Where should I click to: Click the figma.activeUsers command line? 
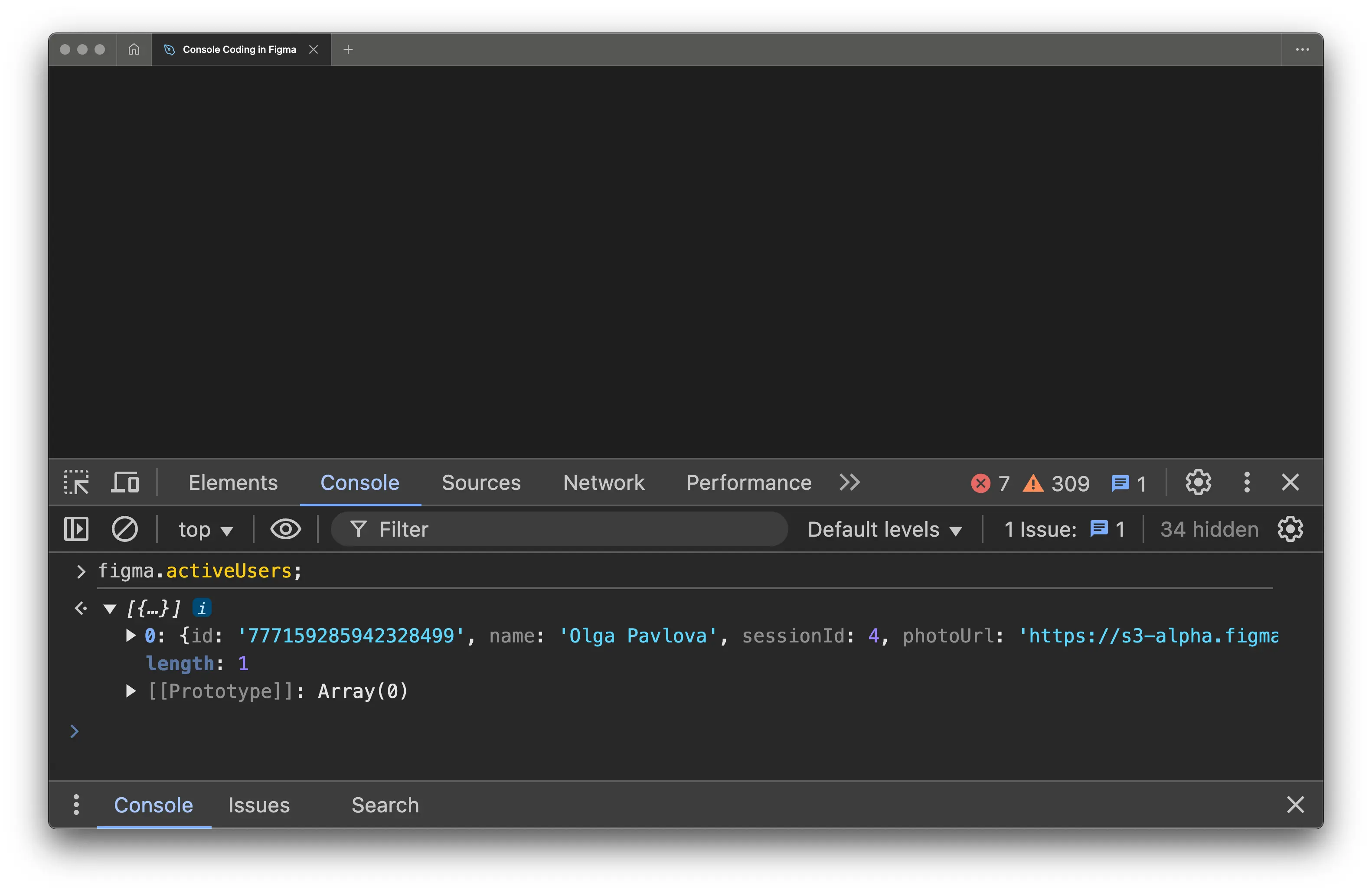click(199, 571)
